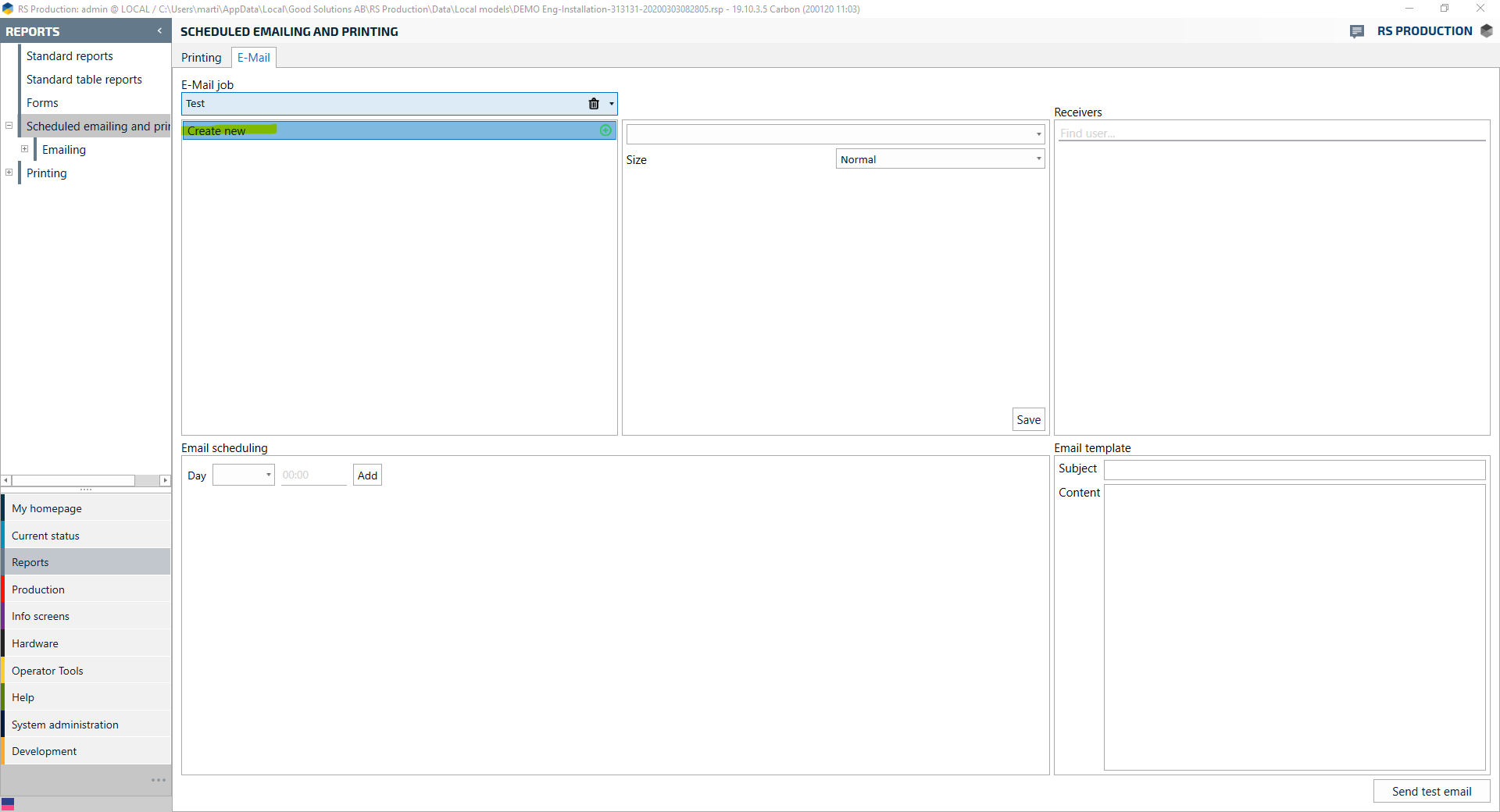Screen dimensions: 1500x812
Task: Switch to the Printing tab
Action: (x=202, y=58)
